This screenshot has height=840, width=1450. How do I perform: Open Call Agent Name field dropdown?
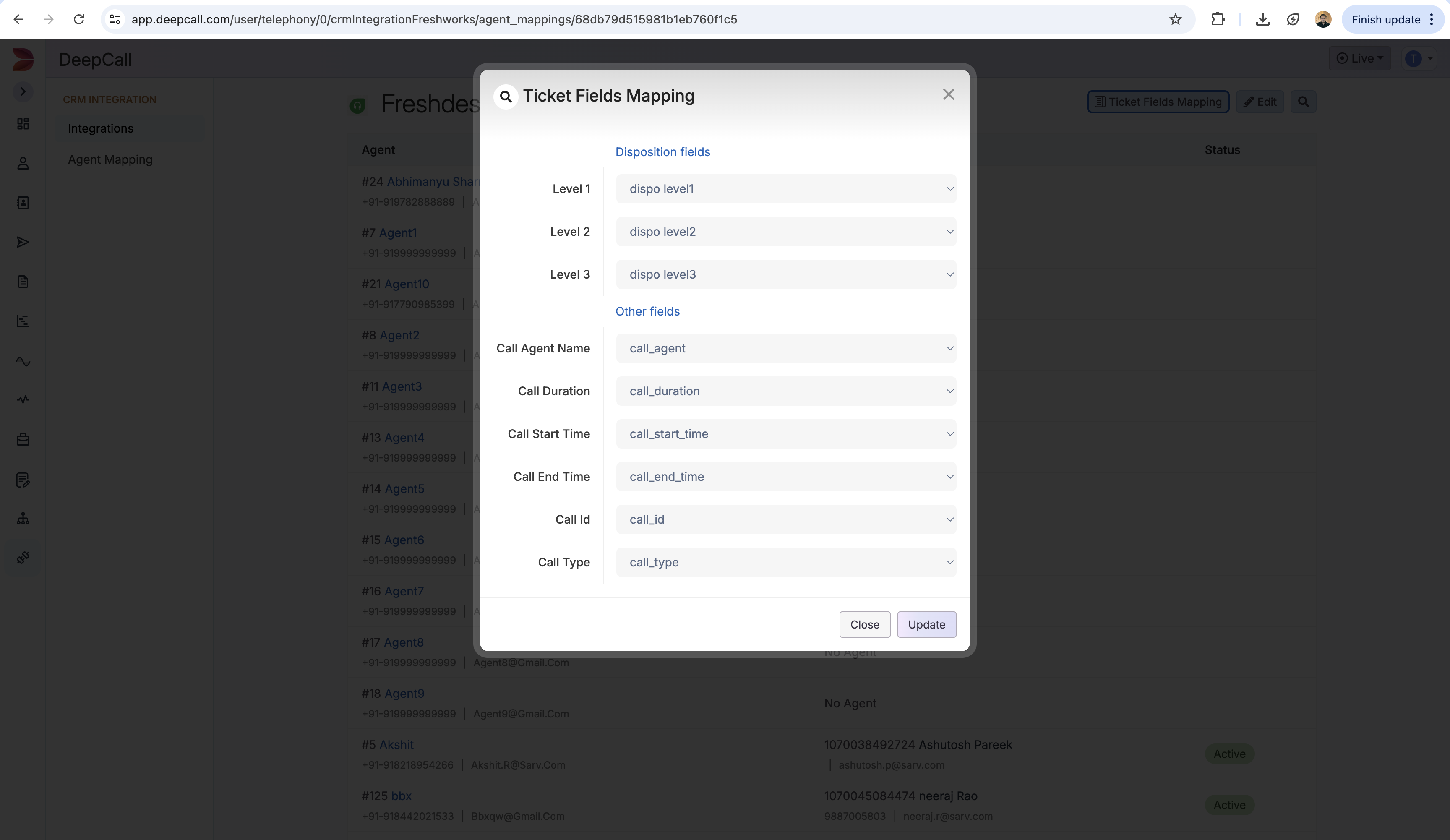point(785,348)
